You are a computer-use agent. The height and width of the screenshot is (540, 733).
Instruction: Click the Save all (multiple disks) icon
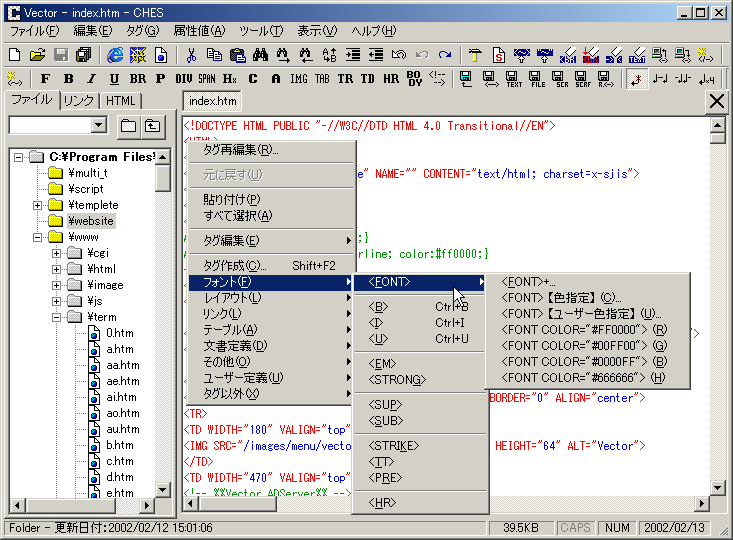pos(83,55)
